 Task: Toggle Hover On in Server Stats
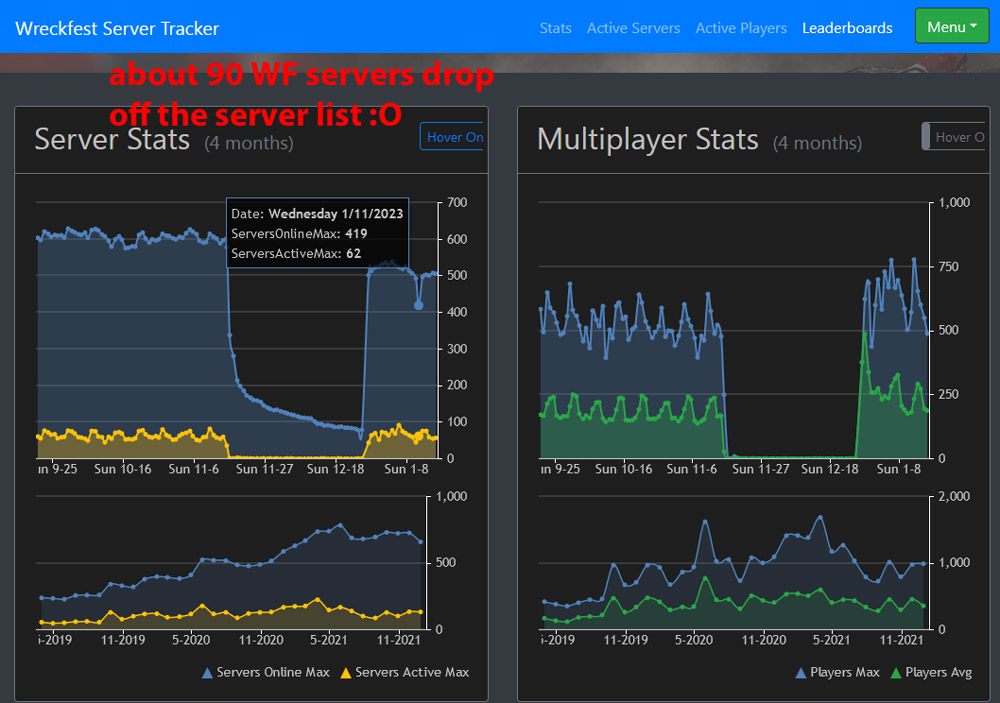[x=452, y=137]
